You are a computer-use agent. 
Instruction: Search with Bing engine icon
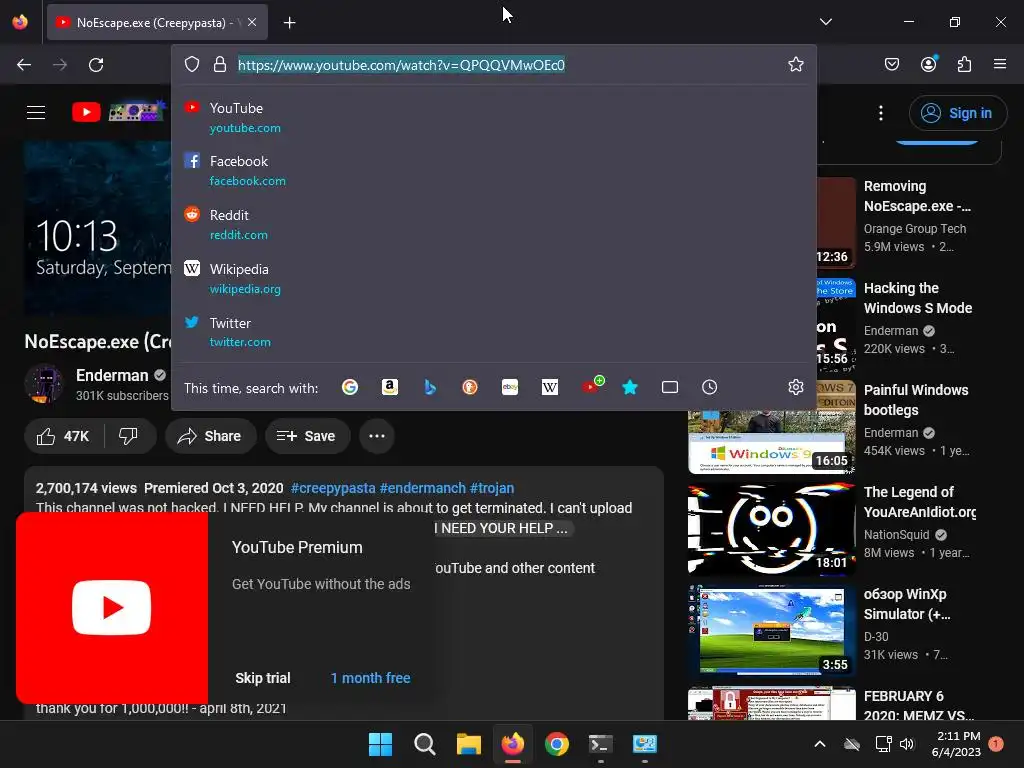pyautogui.click(x=430, y=387)
